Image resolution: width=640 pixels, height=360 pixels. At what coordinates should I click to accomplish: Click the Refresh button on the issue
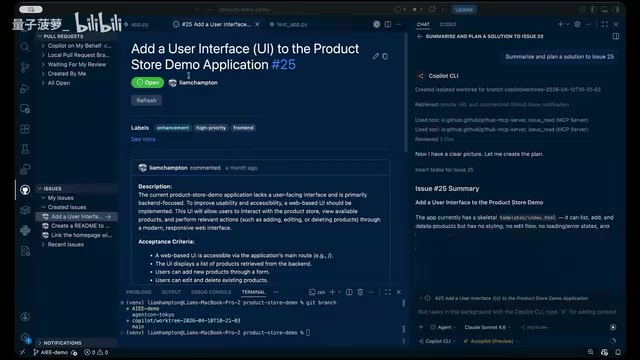click(x=147, y=100)
